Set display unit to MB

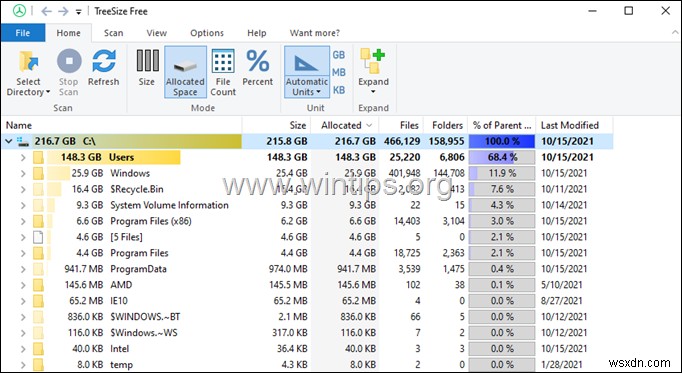(x=339, y=73)
